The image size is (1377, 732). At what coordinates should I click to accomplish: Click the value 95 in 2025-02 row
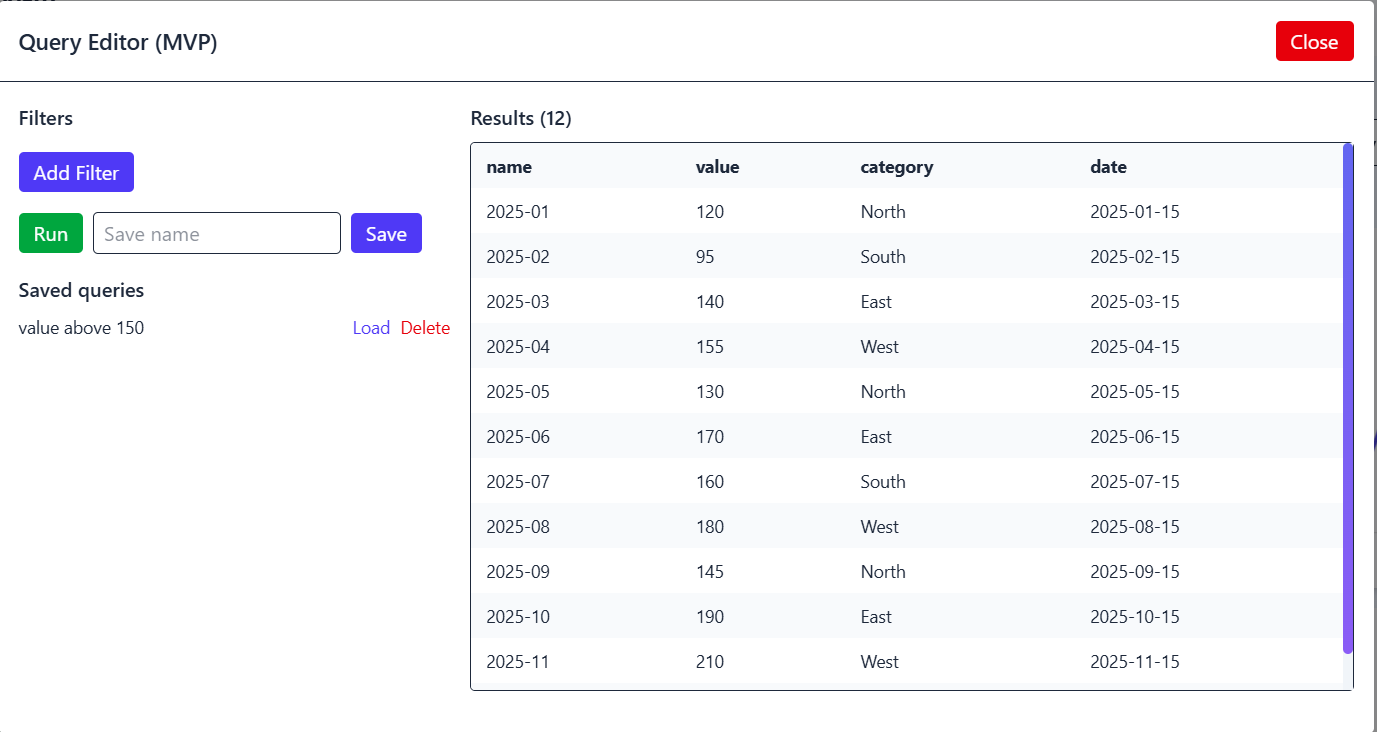705,257
